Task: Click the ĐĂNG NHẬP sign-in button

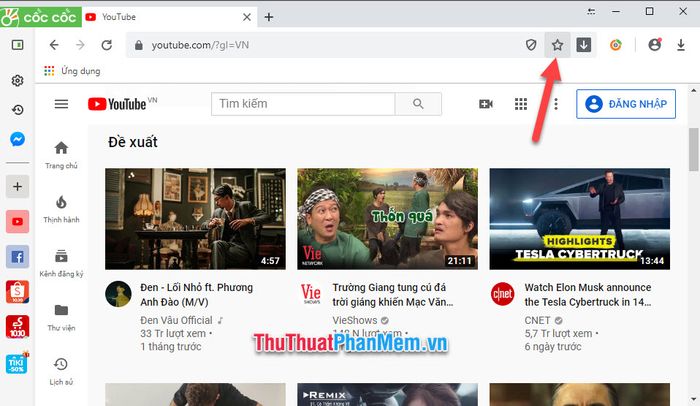Action: (x=626, y=104)
